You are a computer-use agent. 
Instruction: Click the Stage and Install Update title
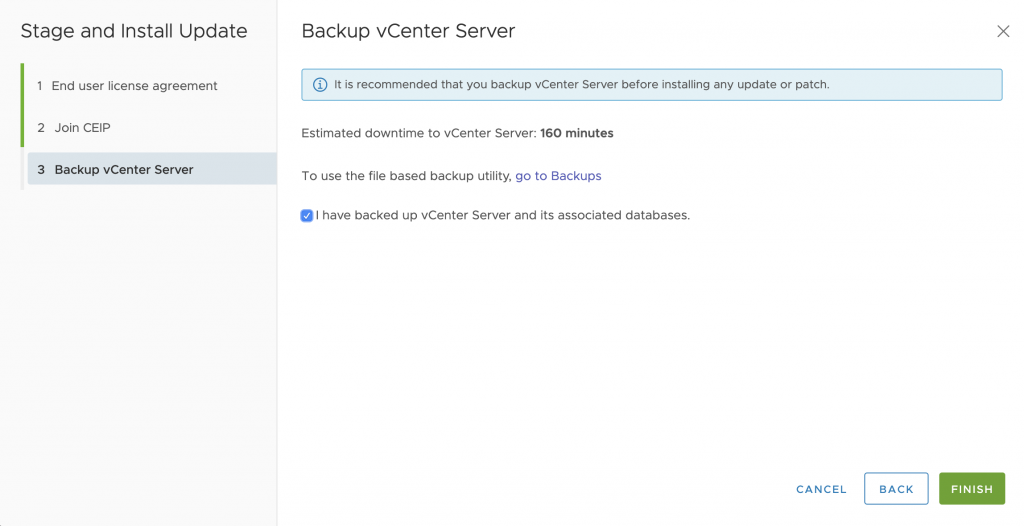[134, 31]
